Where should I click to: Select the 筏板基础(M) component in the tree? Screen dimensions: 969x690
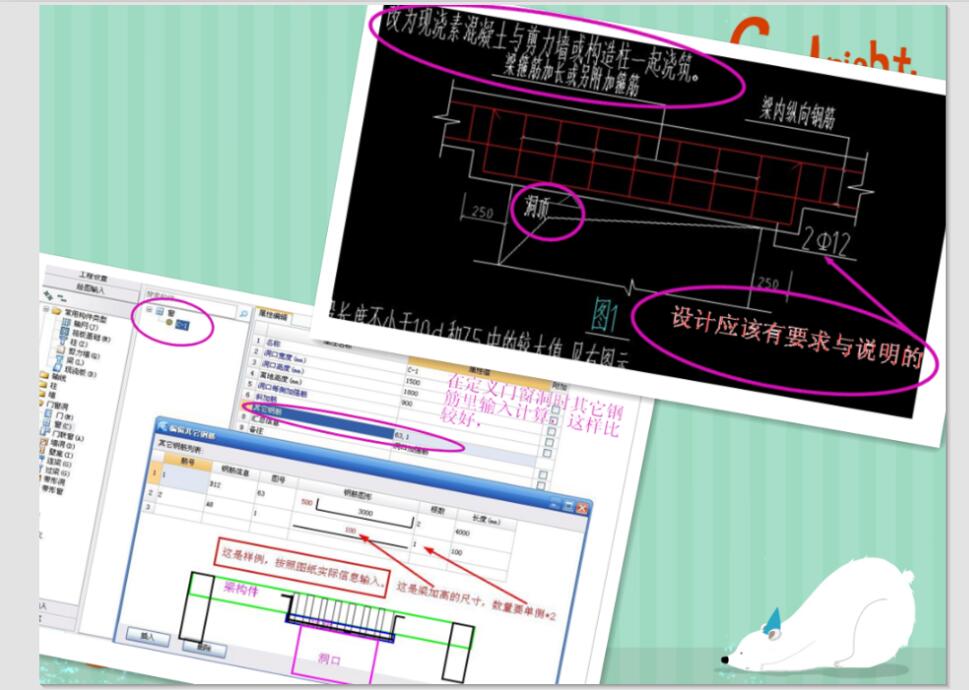tap(85, 336)
